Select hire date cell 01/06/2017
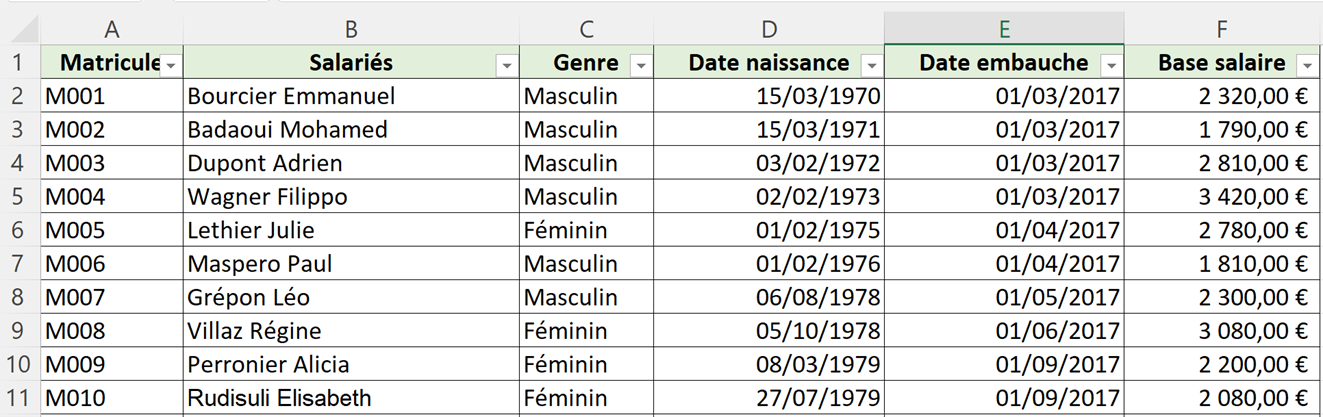1323x417 pixels. pos(1004,331)
